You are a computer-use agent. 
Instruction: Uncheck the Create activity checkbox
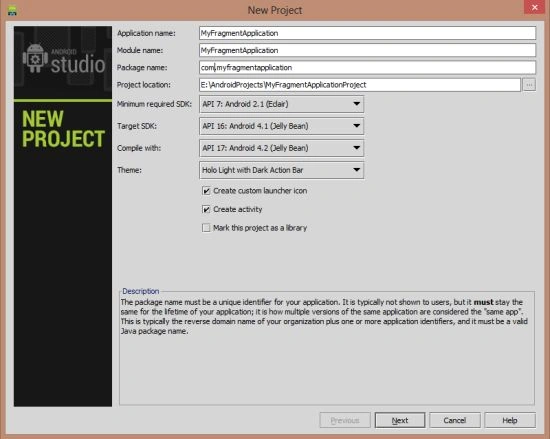point(206,209)
